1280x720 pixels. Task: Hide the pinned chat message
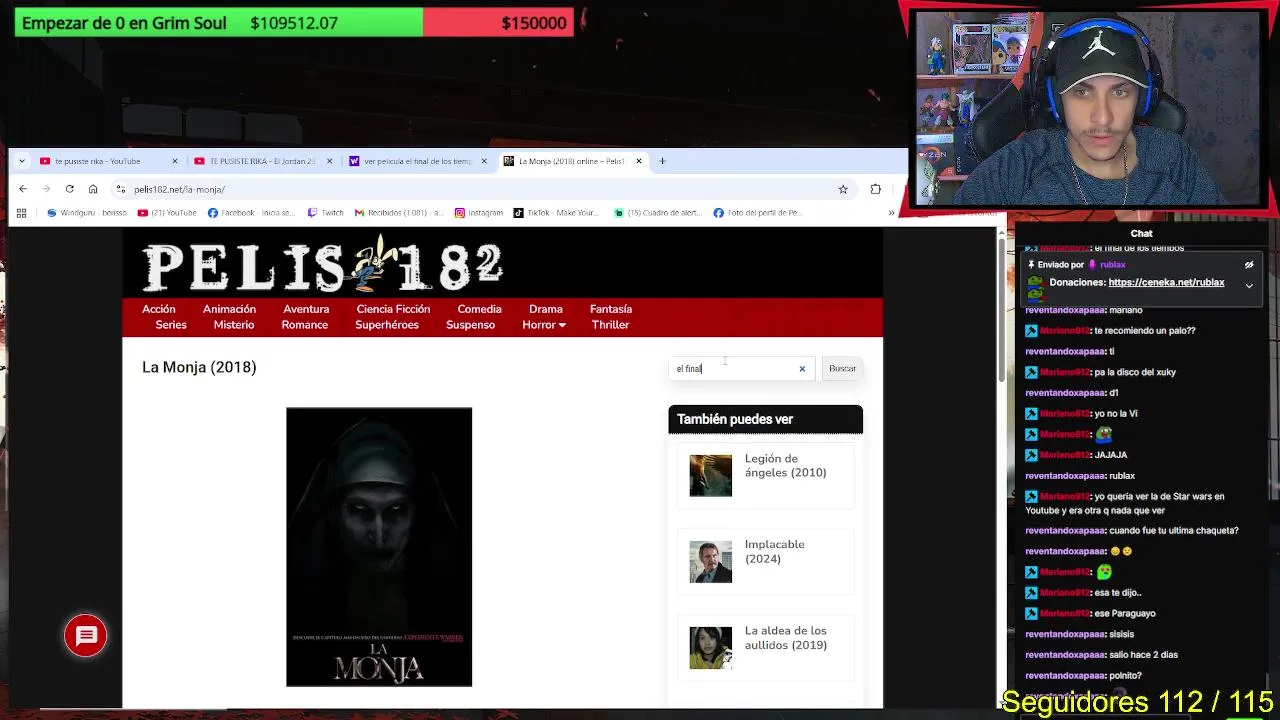pyautogui.click(x=1249, y=265)
